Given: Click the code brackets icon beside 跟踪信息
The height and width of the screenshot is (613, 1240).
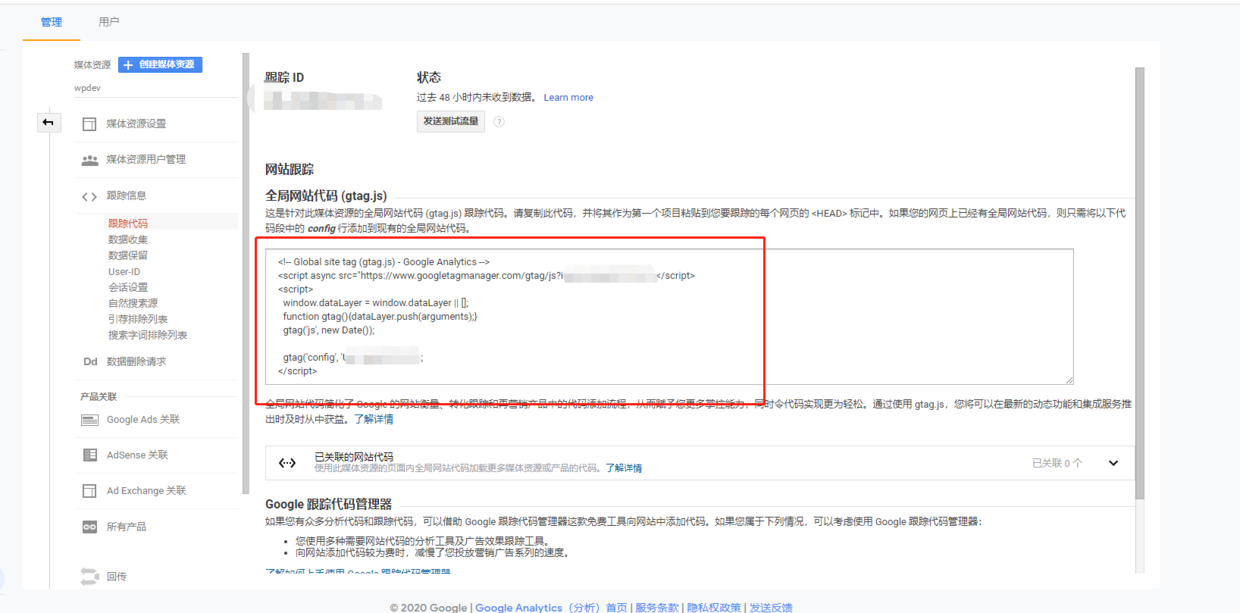Looking at the screenshot, I should tap(89, 196).
